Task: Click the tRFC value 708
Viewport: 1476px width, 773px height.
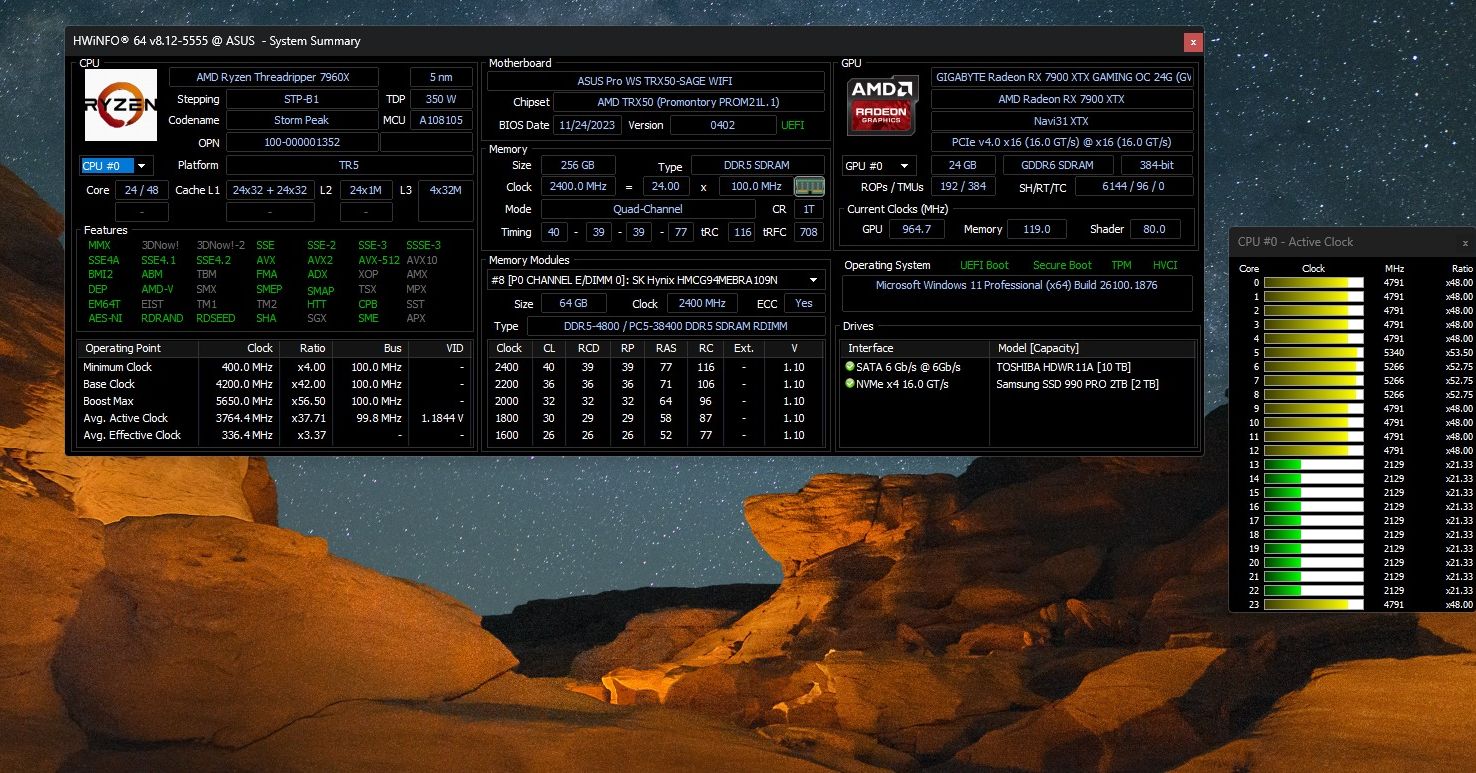Action: (808, 232)
